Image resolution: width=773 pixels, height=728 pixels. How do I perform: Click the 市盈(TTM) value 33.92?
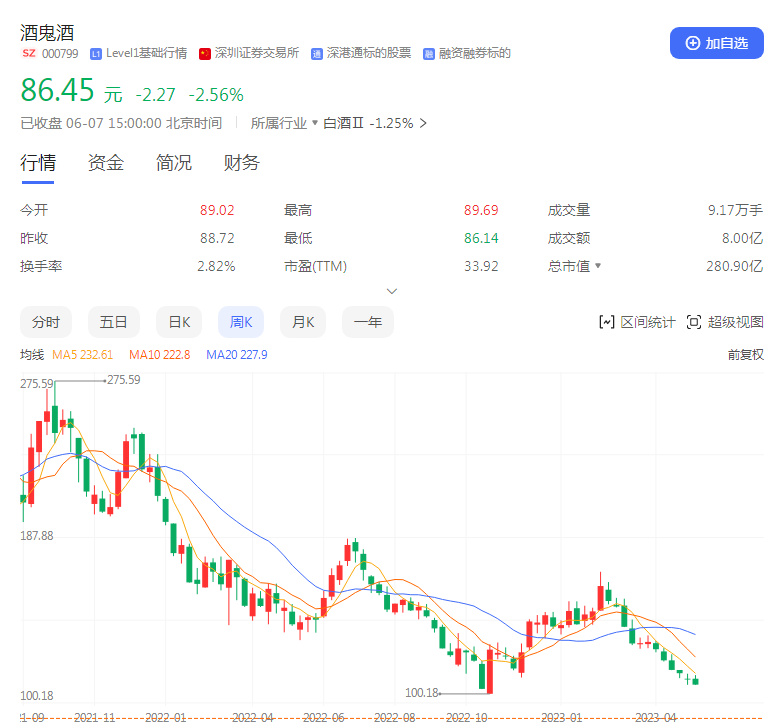point(481,266)
